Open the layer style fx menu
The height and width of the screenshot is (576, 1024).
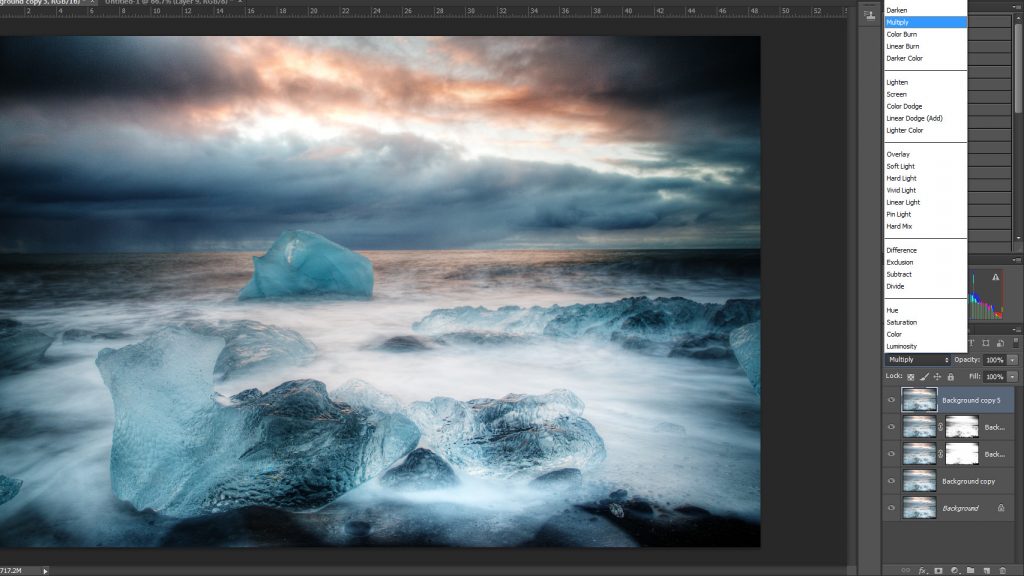[923, 570]
